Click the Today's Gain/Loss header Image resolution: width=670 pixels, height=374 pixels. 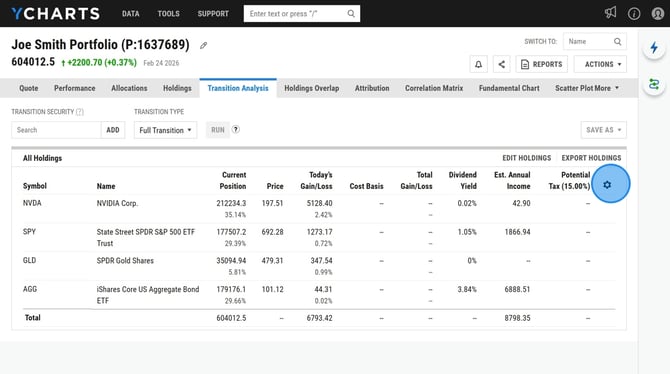point(316,180)
